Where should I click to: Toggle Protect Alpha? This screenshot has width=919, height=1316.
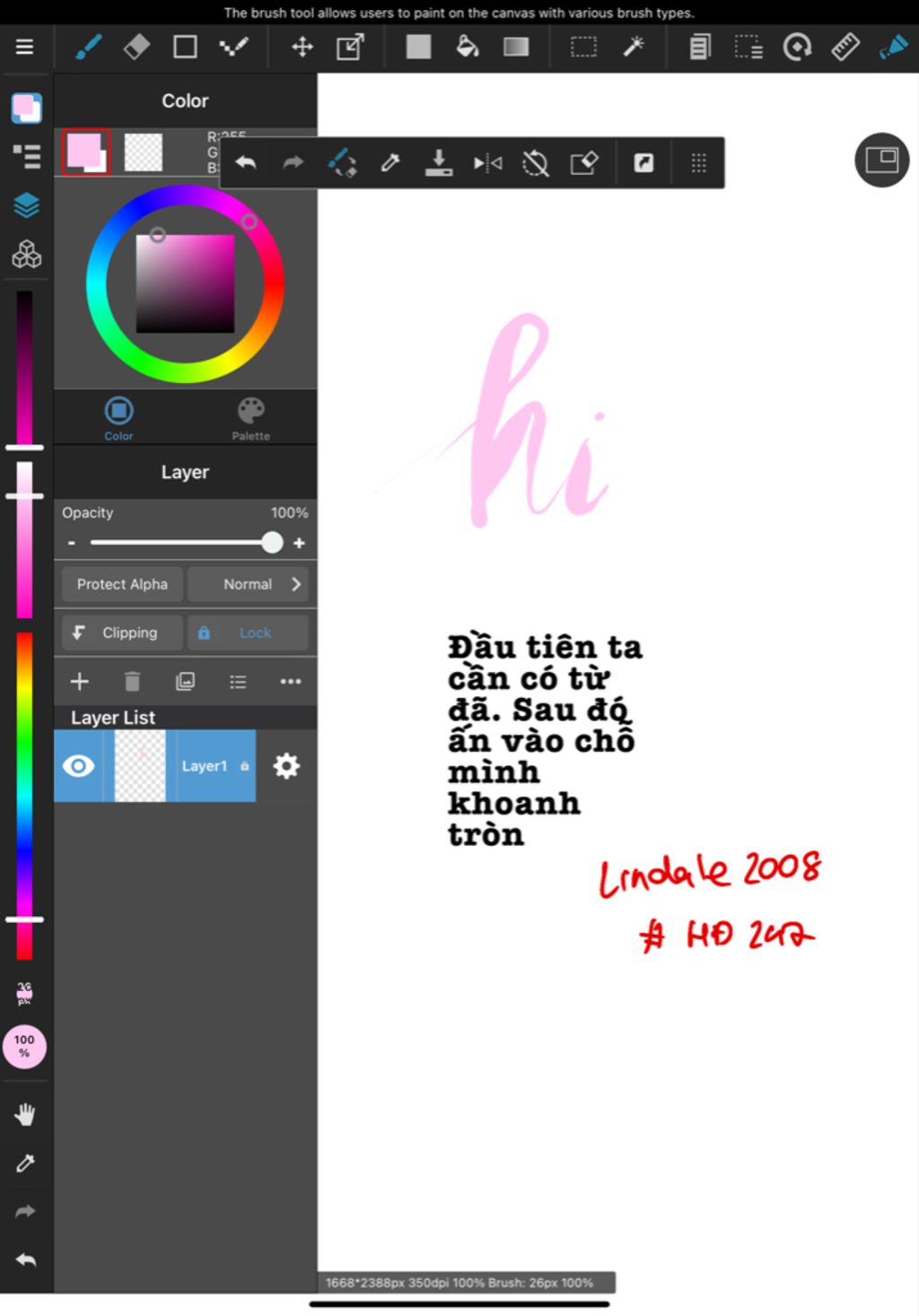[x=122, y=584]
